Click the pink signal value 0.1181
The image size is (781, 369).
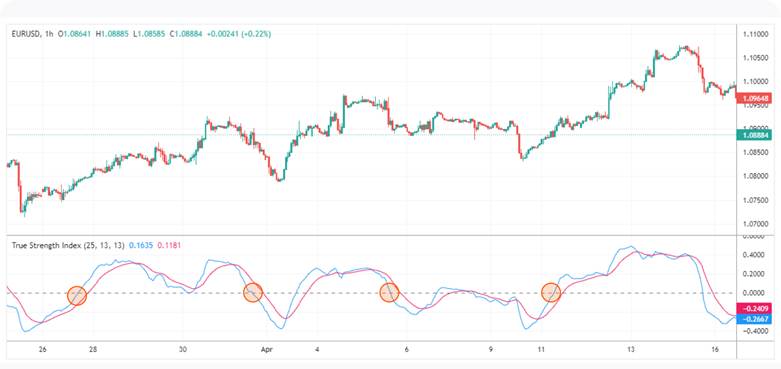click(169, 245)
